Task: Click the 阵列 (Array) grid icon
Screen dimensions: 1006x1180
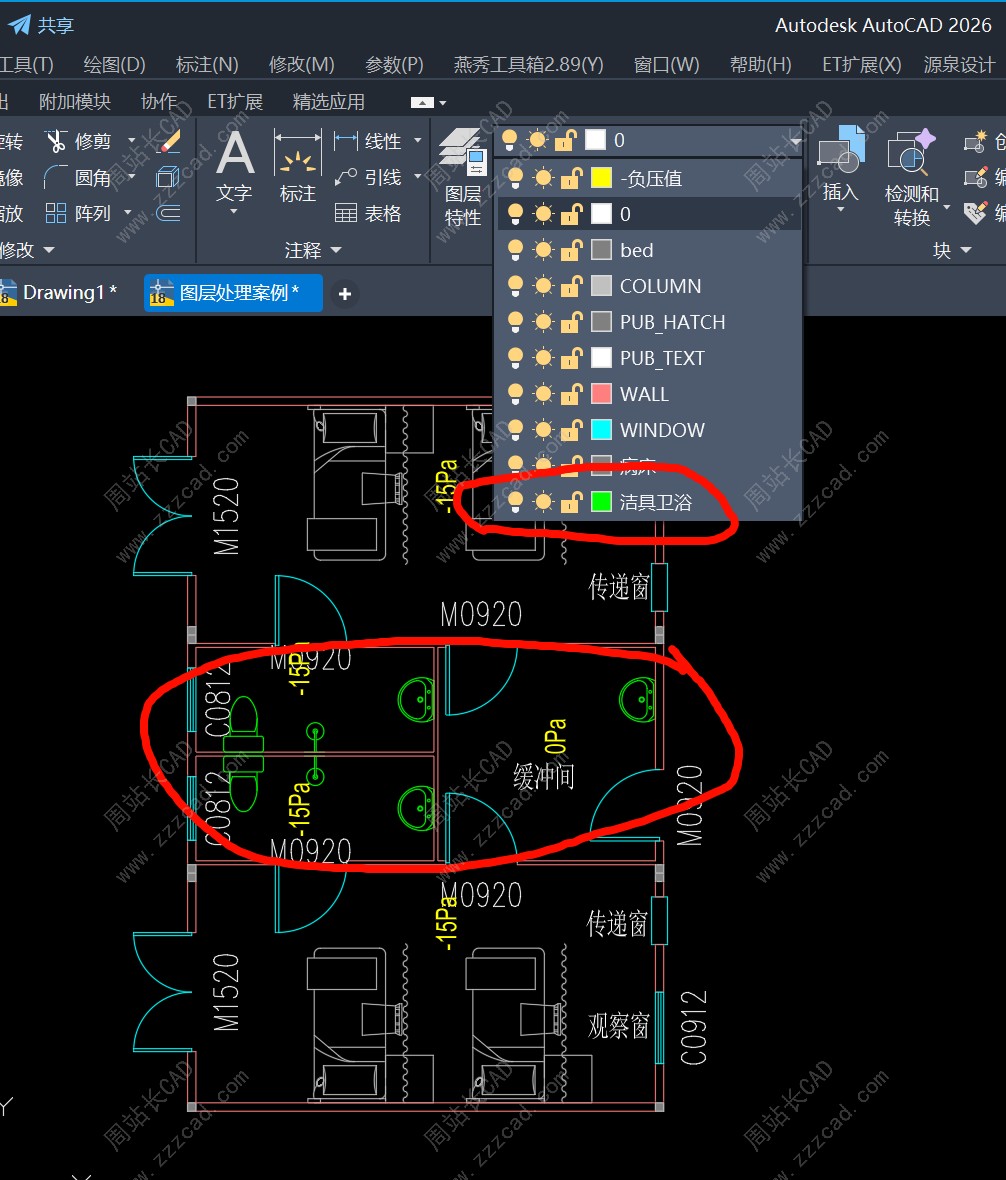Action: (x=56, y=213)
